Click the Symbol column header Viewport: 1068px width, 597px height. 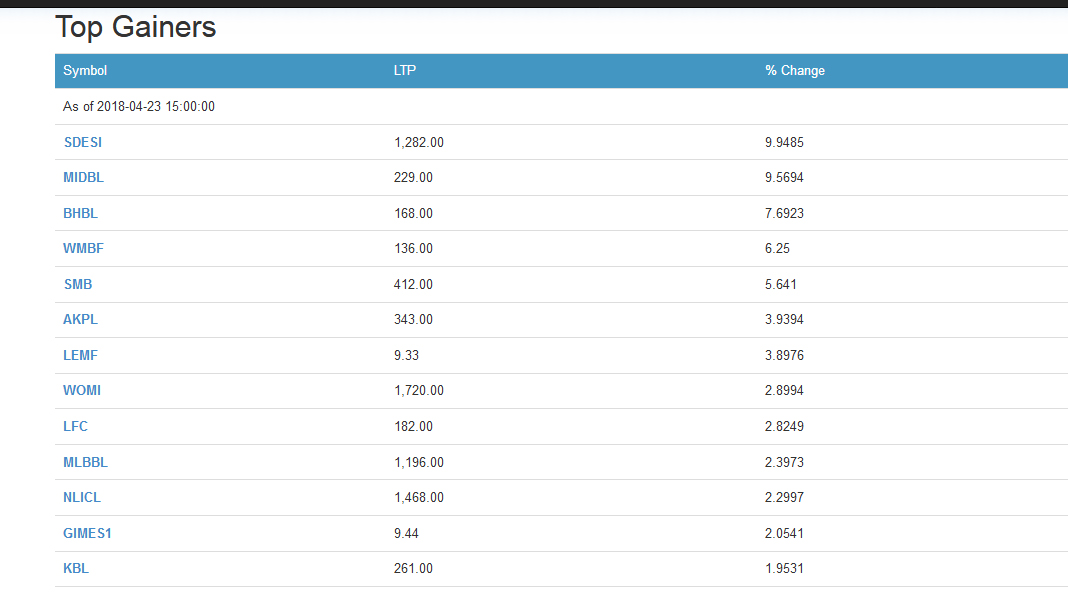[x=85, y=70]
